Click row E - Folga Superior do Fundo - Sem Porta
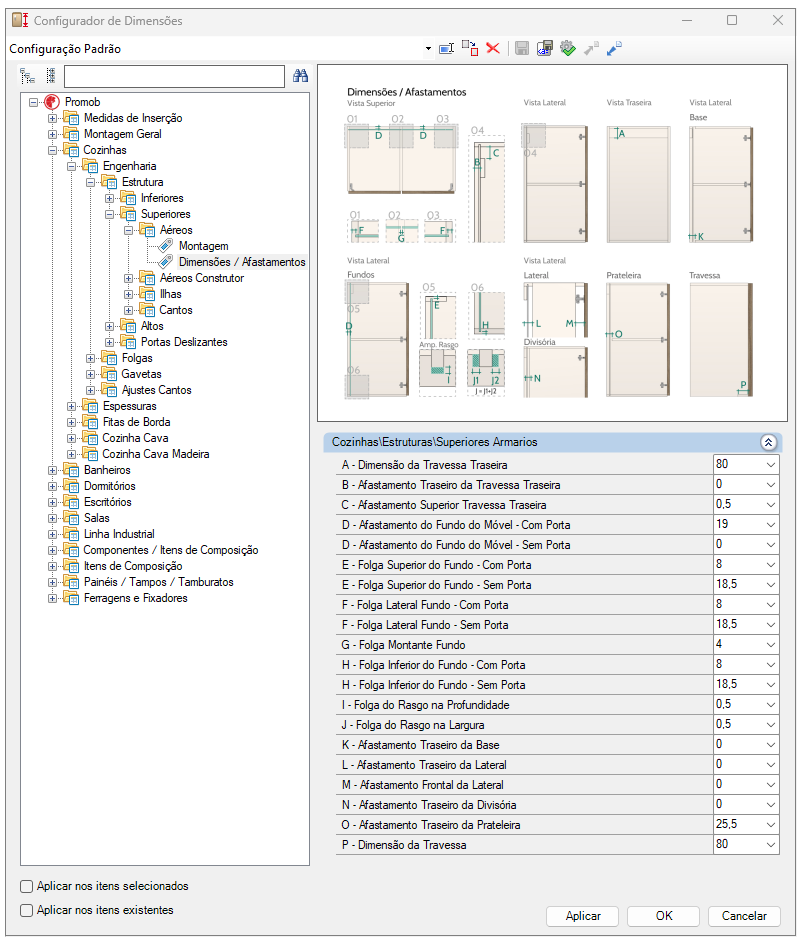 (558, 585)
